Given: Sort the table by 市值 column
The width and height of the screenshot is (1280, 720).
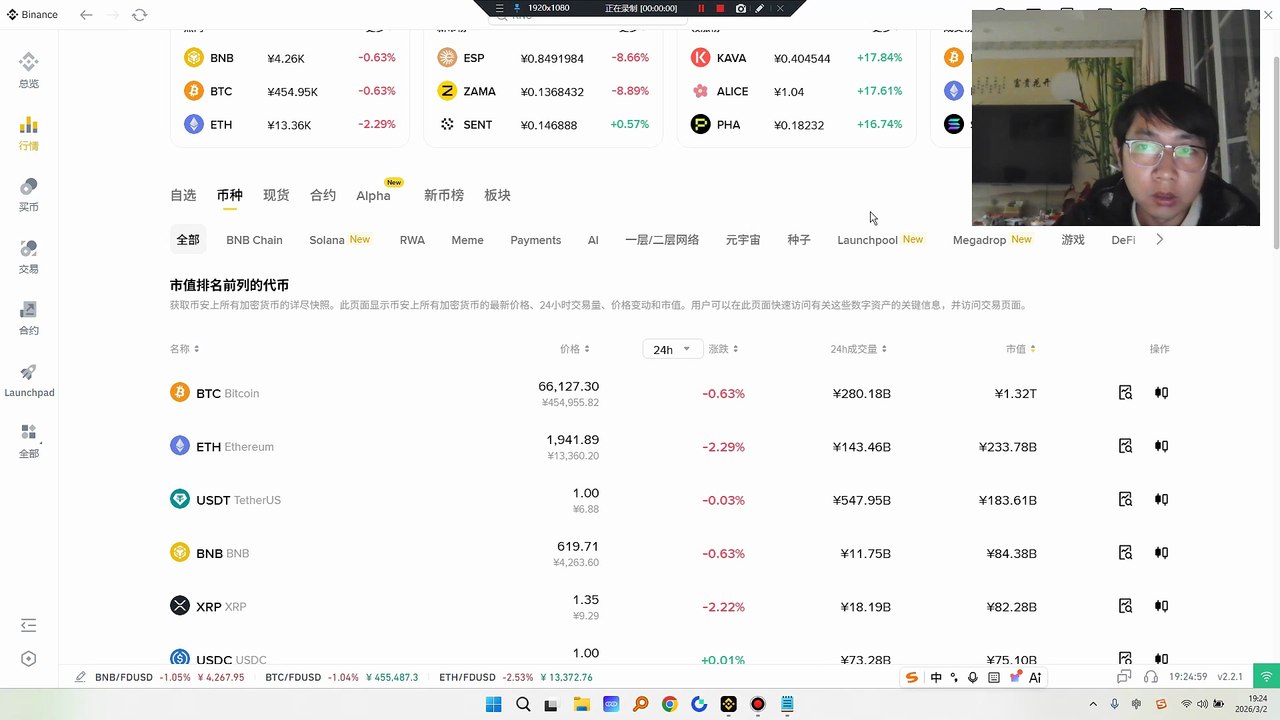Looking at the screenshot, I should click(1020, 349).
